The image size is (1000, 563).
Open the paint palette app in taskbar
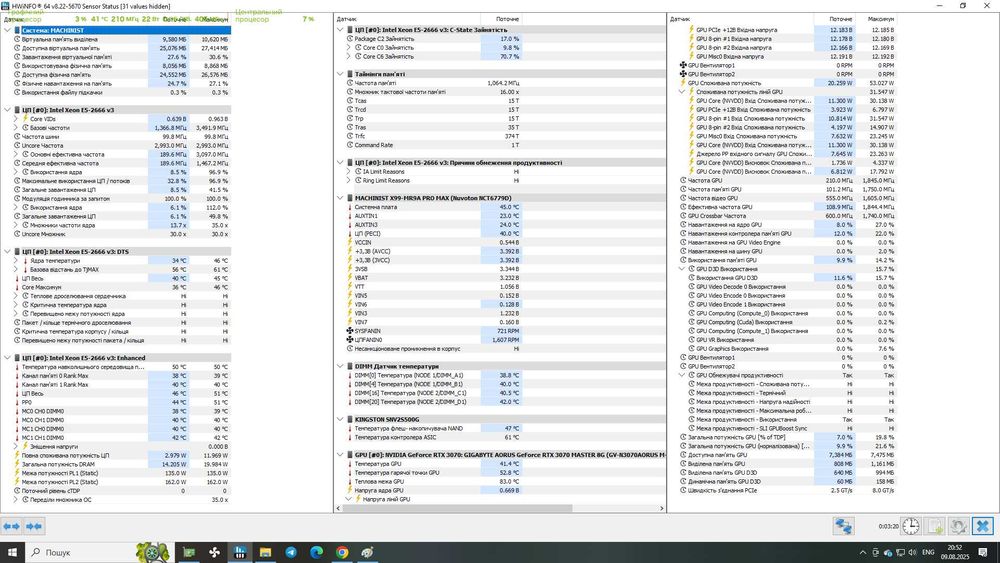point(368,552)
